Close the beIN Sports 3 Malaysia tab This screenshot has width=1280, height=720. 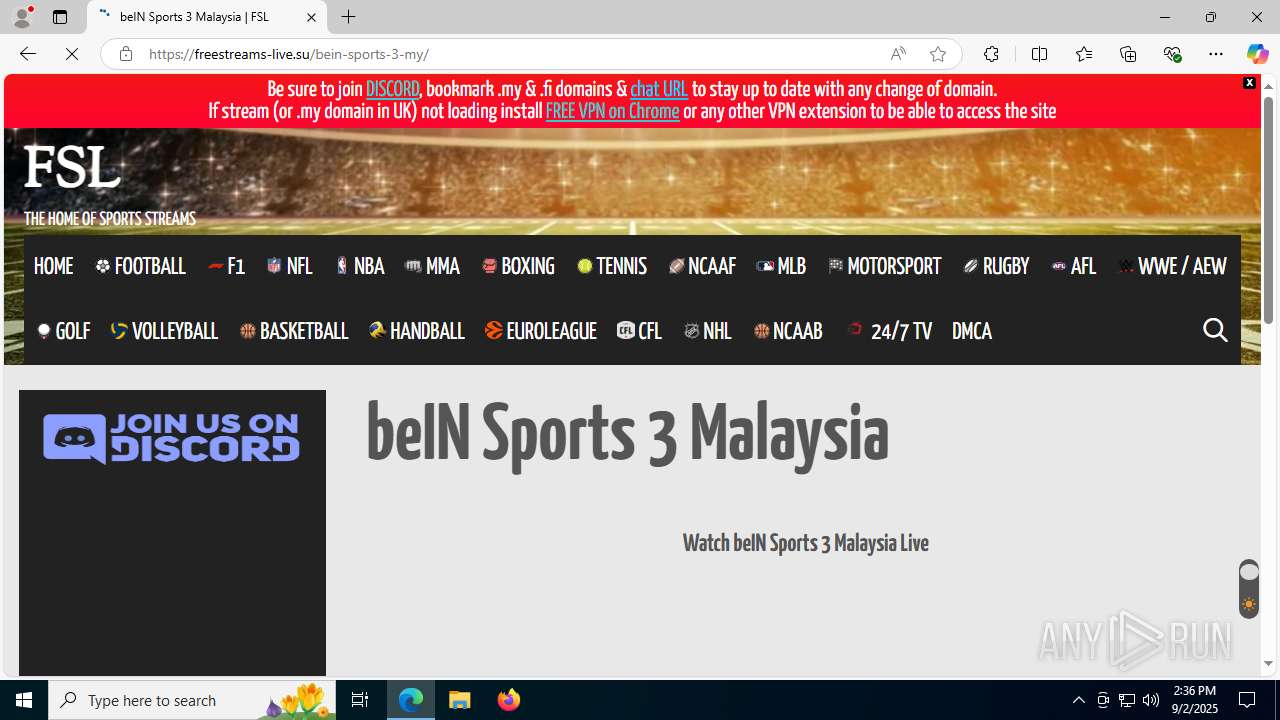point(311,17)
